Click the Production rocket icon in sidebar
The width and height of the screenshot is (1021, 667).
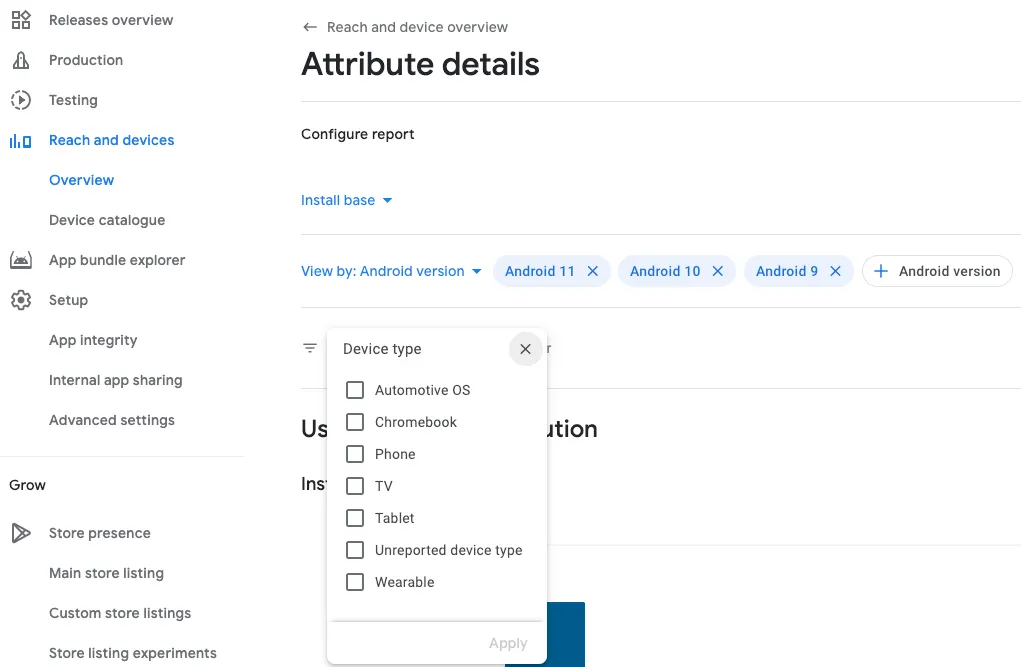pos(20,60)
